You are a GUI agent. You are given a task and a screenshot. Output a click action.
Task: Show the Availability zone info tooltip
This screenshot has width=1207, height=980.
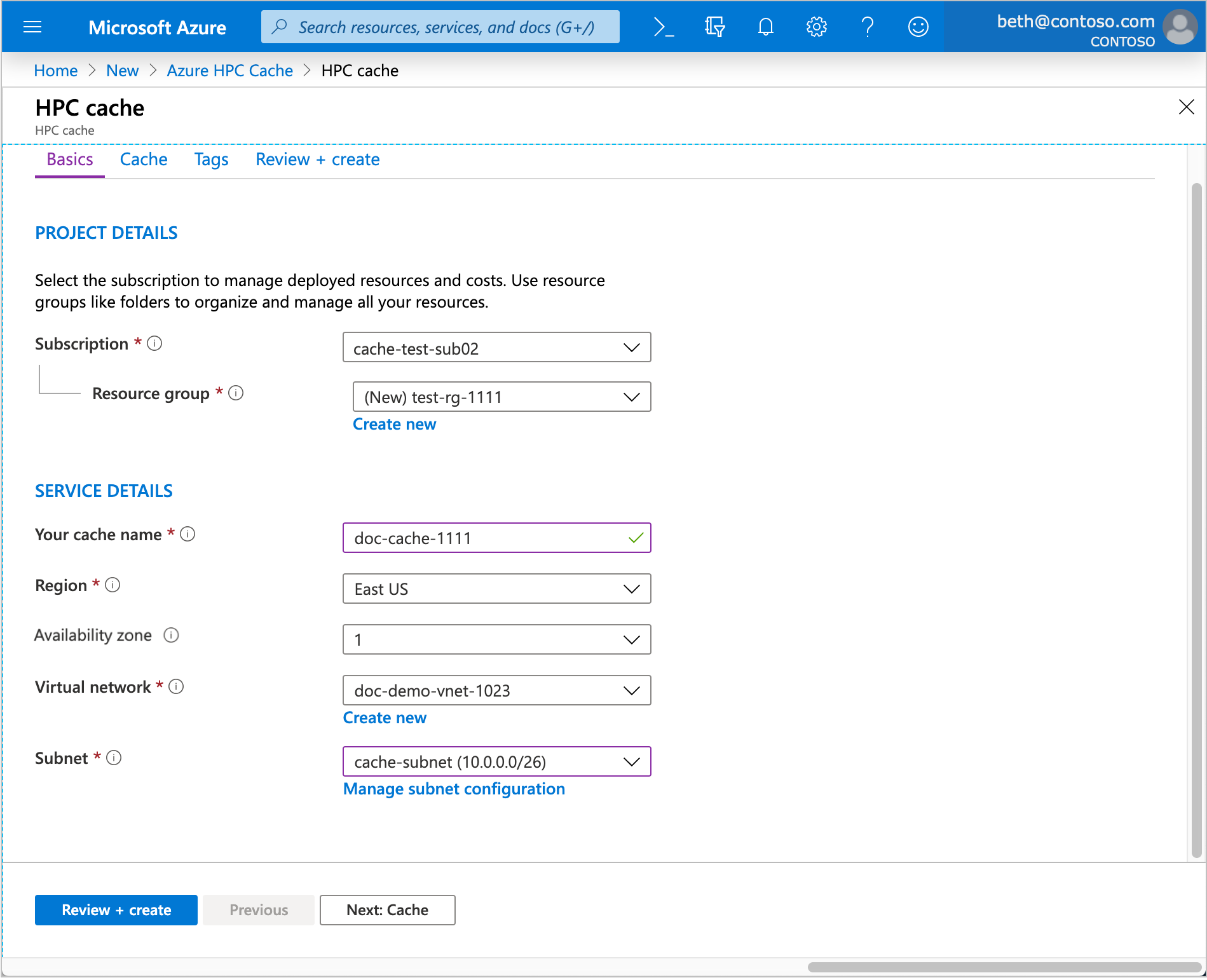click(x=171, y=635)
